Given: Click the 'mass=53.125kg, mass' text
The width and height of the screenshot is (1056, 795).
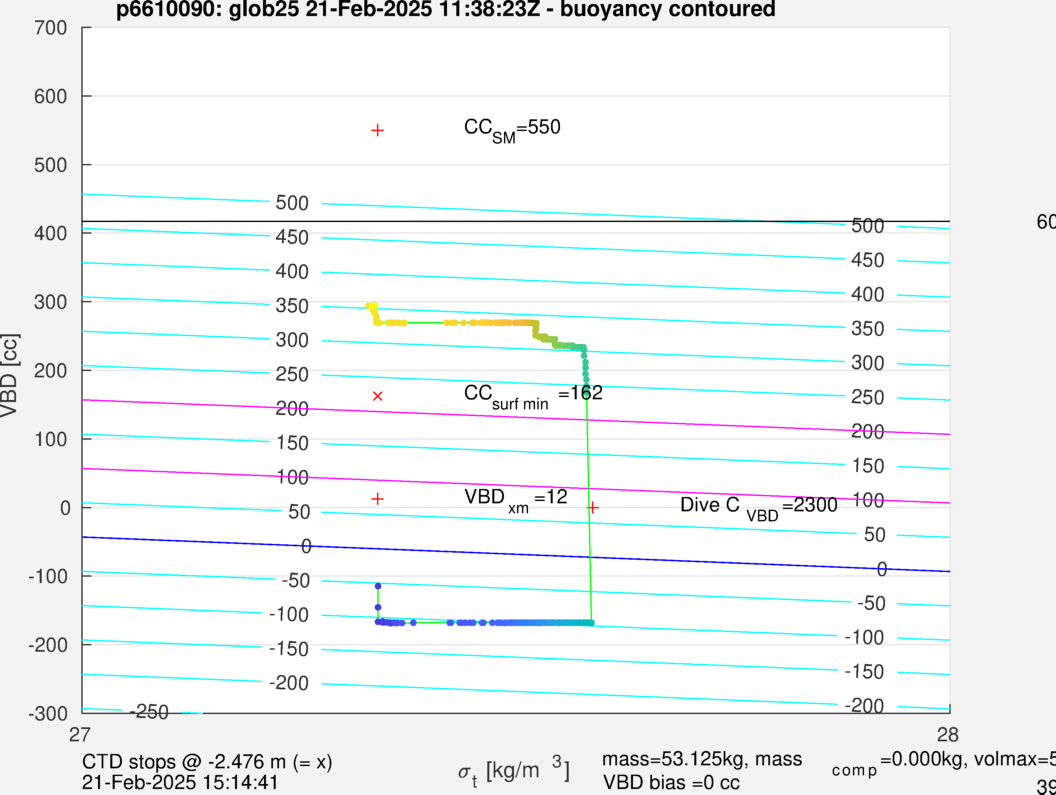Looking at the screenshot, I should (702, 759).
